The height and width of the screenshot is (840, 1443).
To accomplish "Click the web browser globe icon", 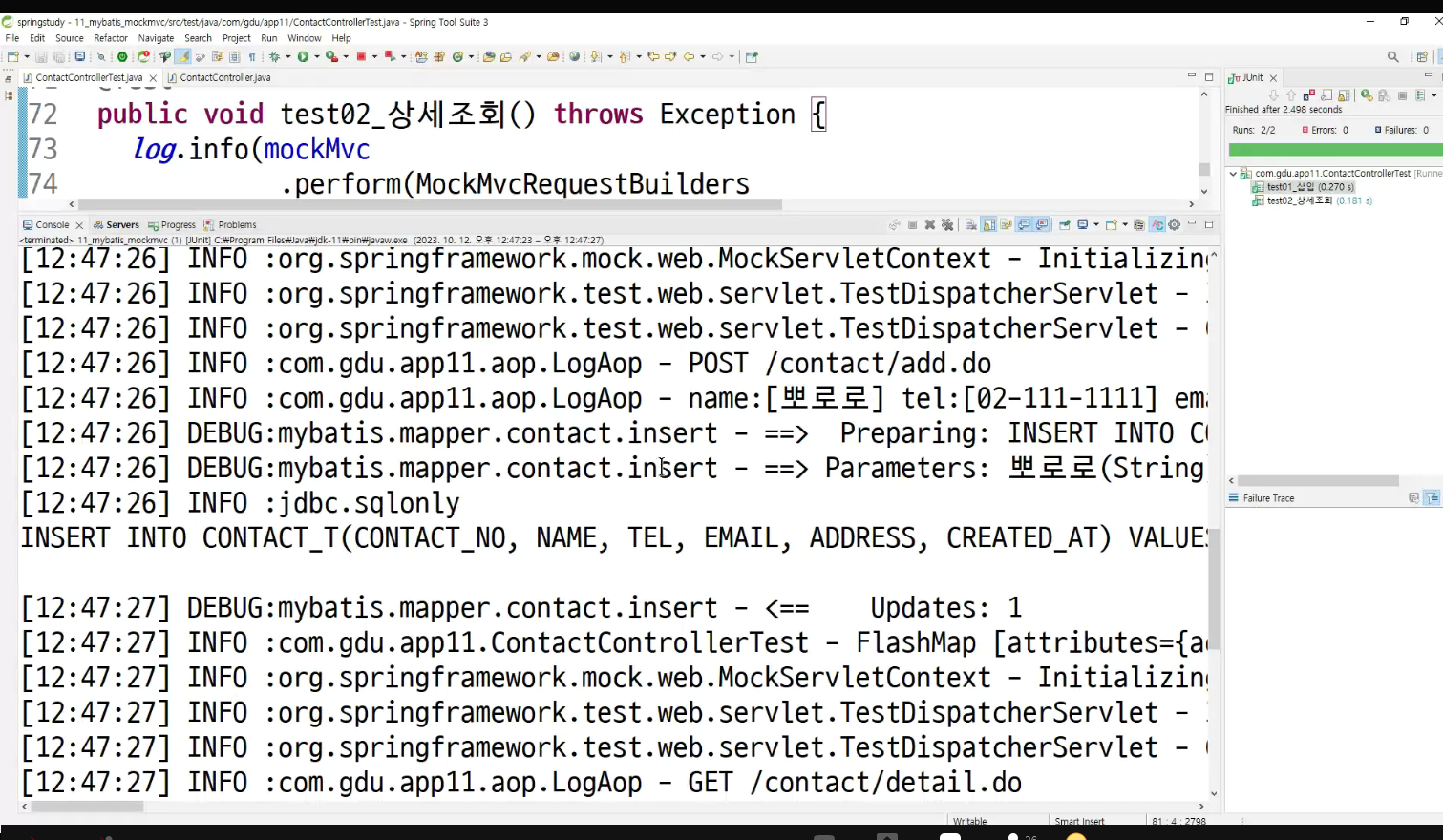I will tap(574, 57).
